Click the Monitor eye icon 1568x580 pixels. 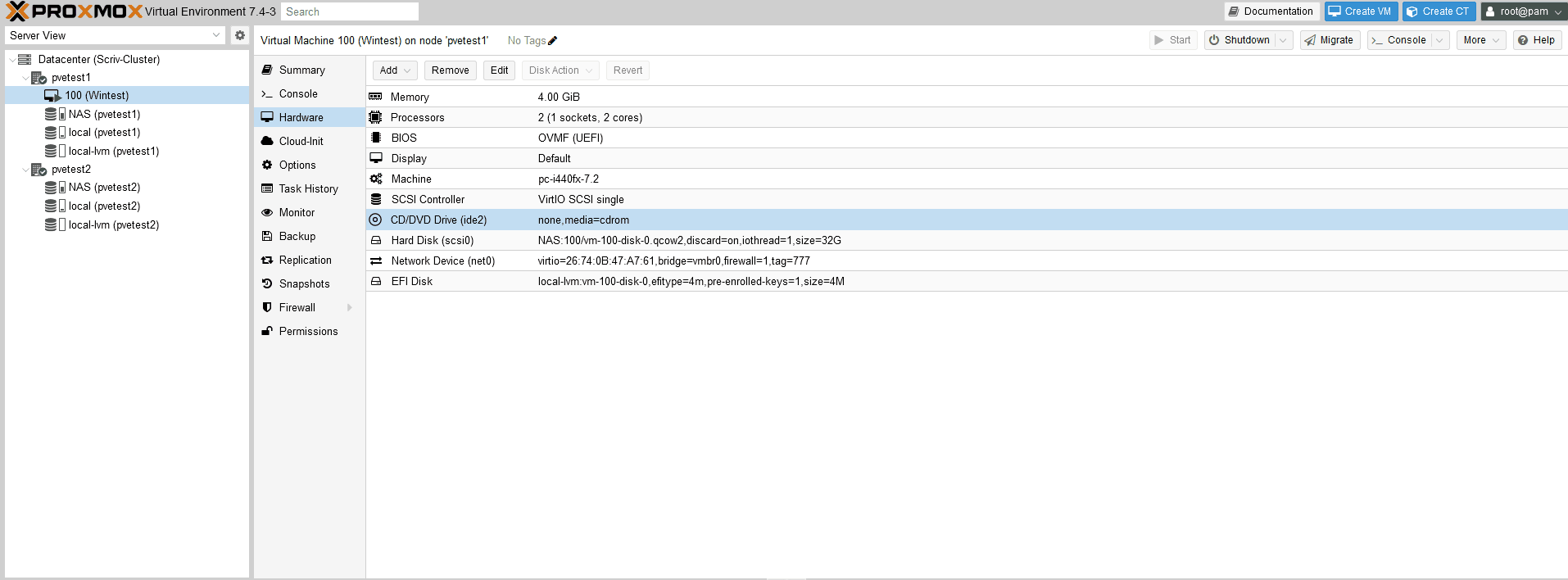pos(267,212)
